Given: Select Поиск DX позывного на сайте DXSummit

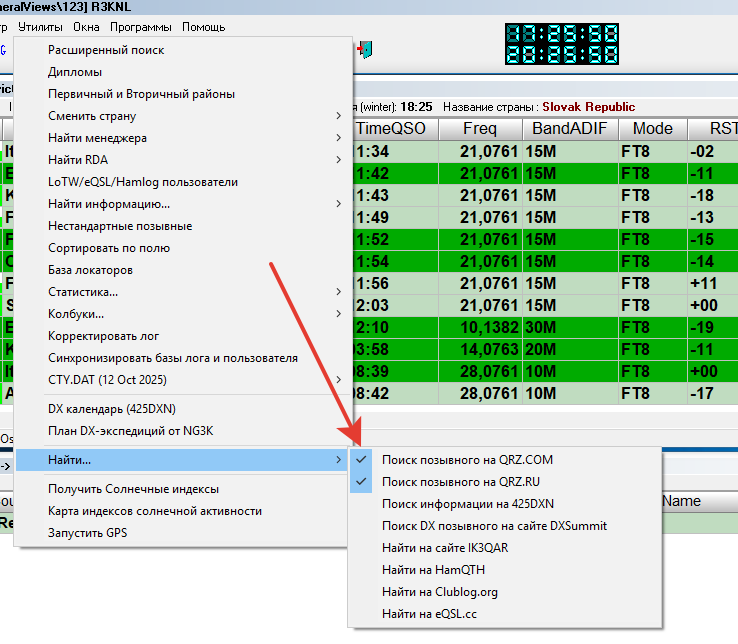Looking at the screenshot, I should point(505,526).
